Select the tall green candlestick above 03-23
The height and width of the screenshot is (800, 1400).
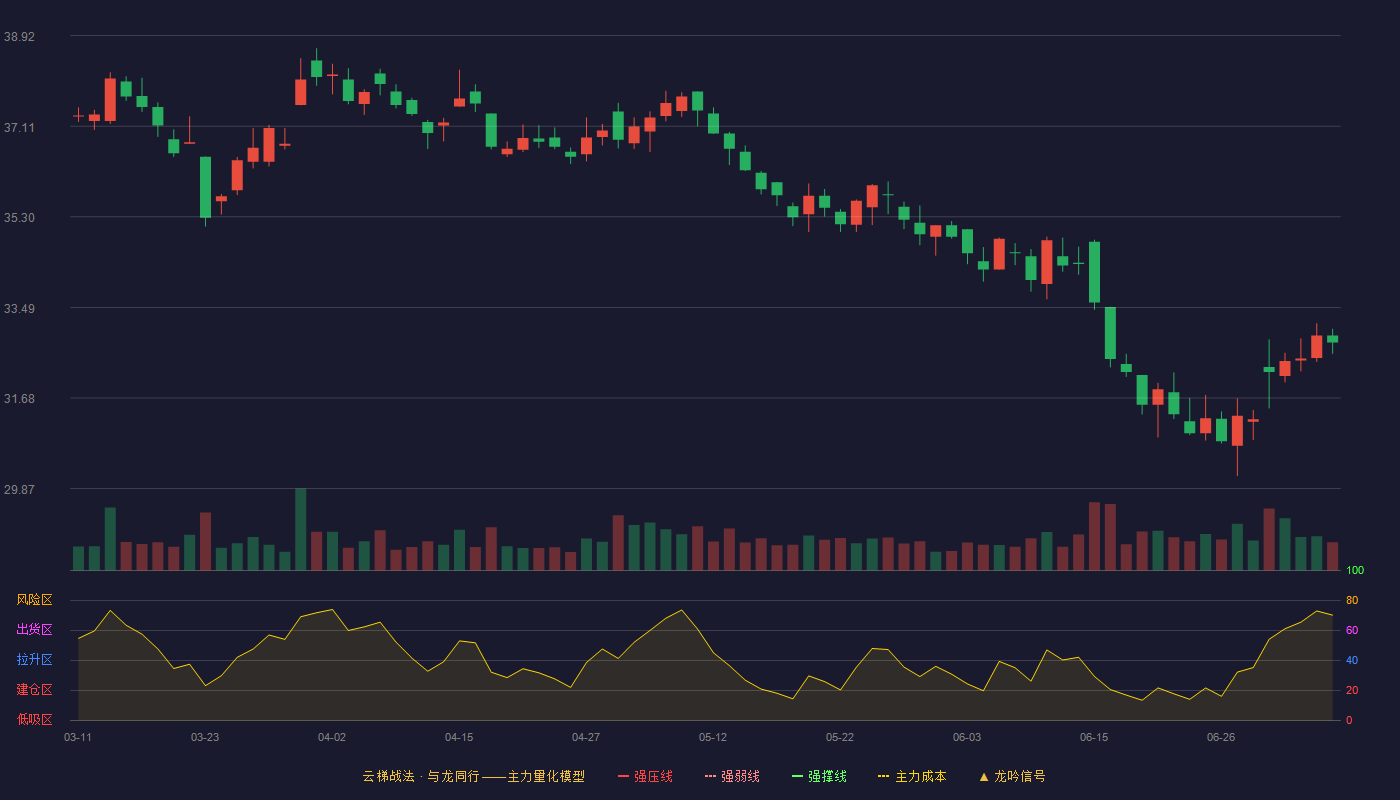[205, 187]
